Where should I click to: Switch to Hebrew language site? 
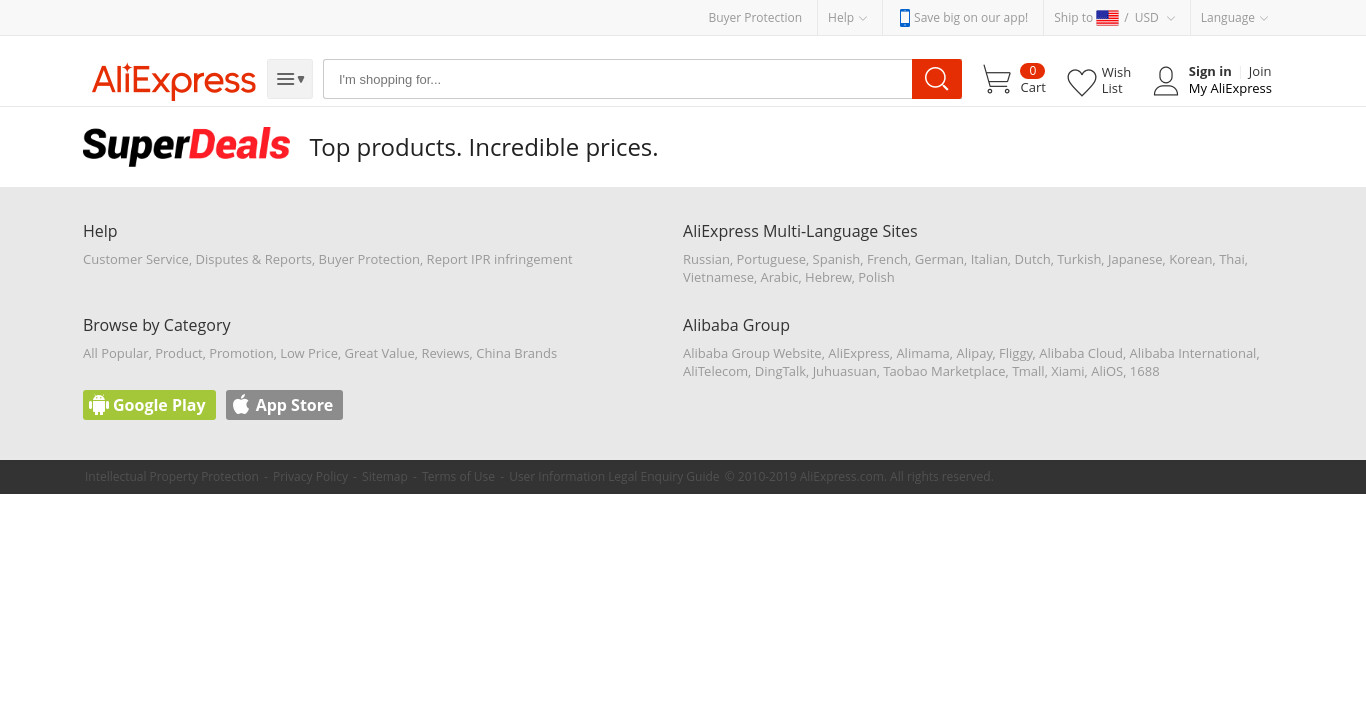[828, 277]
